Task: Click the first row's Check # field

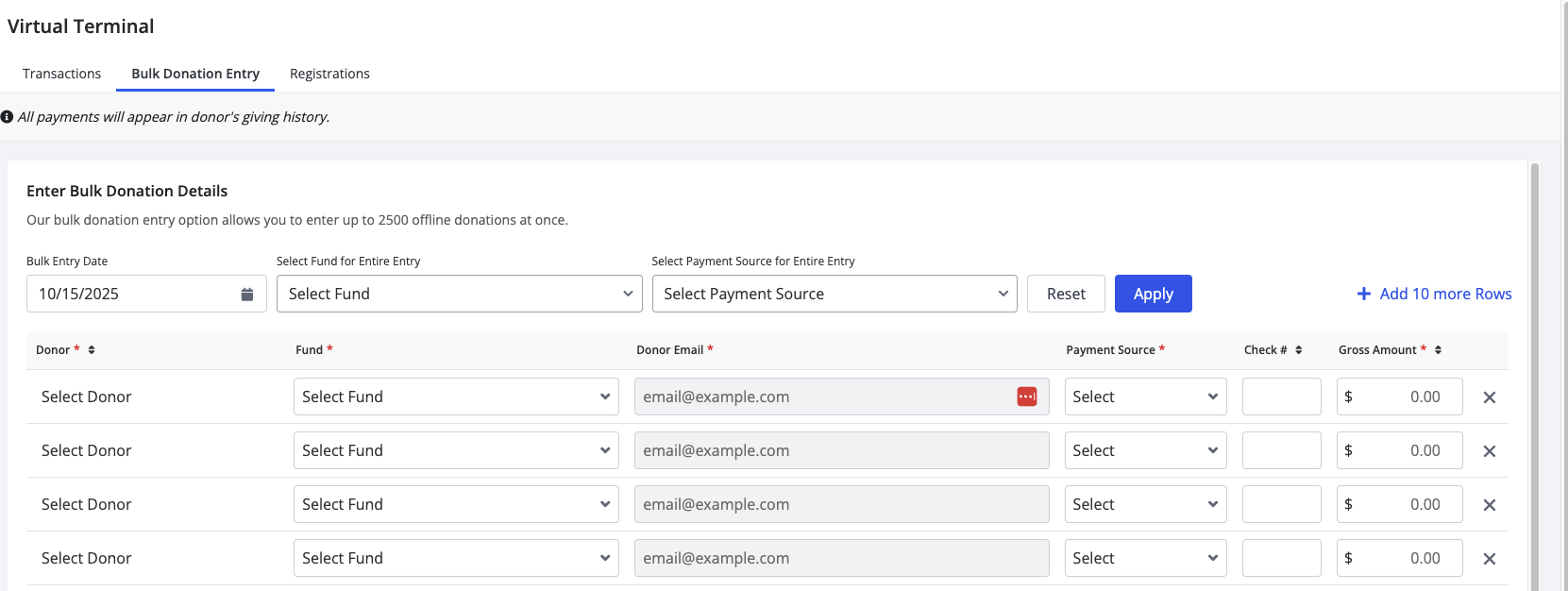Action: [x=1281, y=397]
